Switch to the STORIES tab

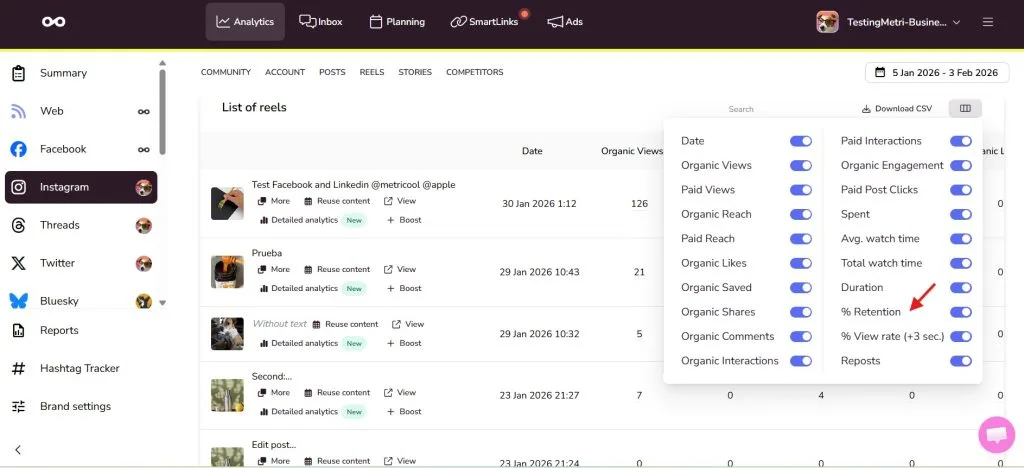(415, 73)
